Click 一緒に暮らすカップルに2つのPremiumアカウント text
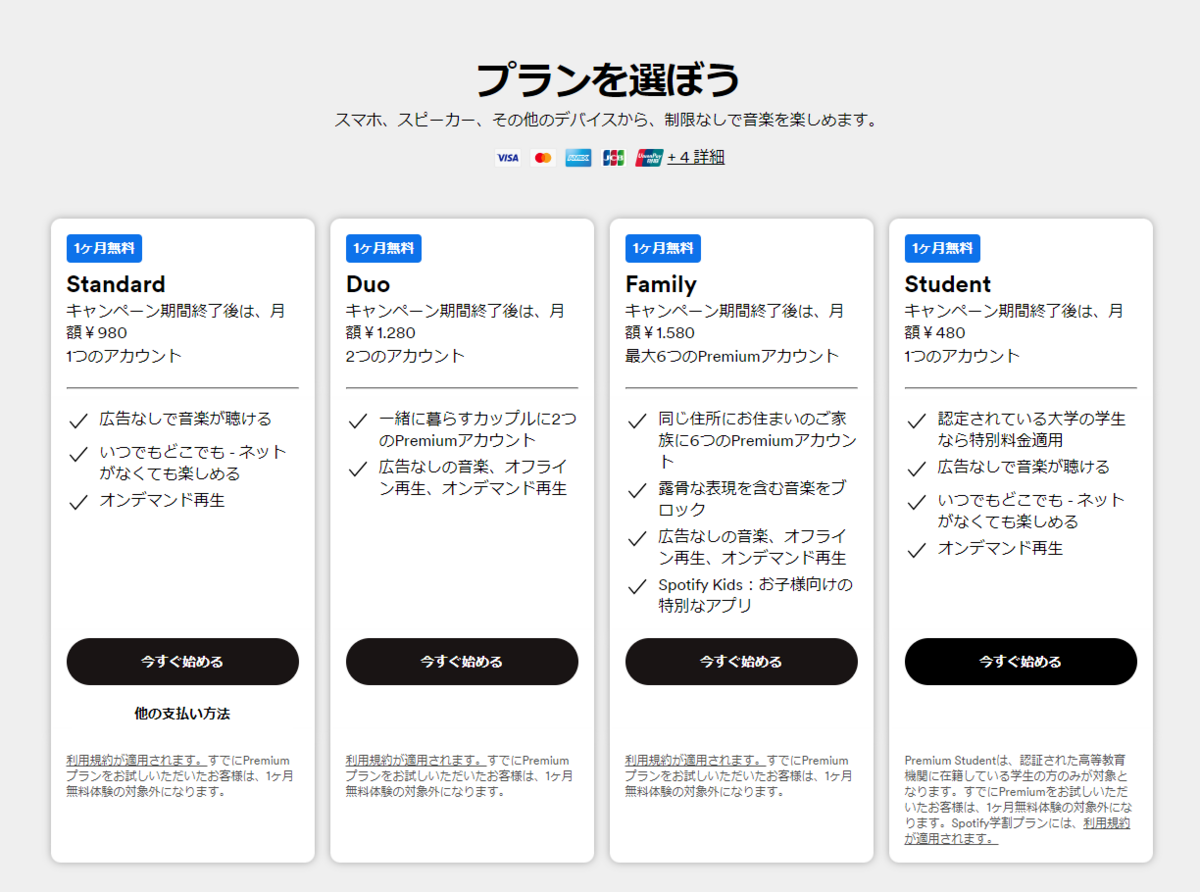This screenshot has height=892, width=1200. (x=478, y=429)
